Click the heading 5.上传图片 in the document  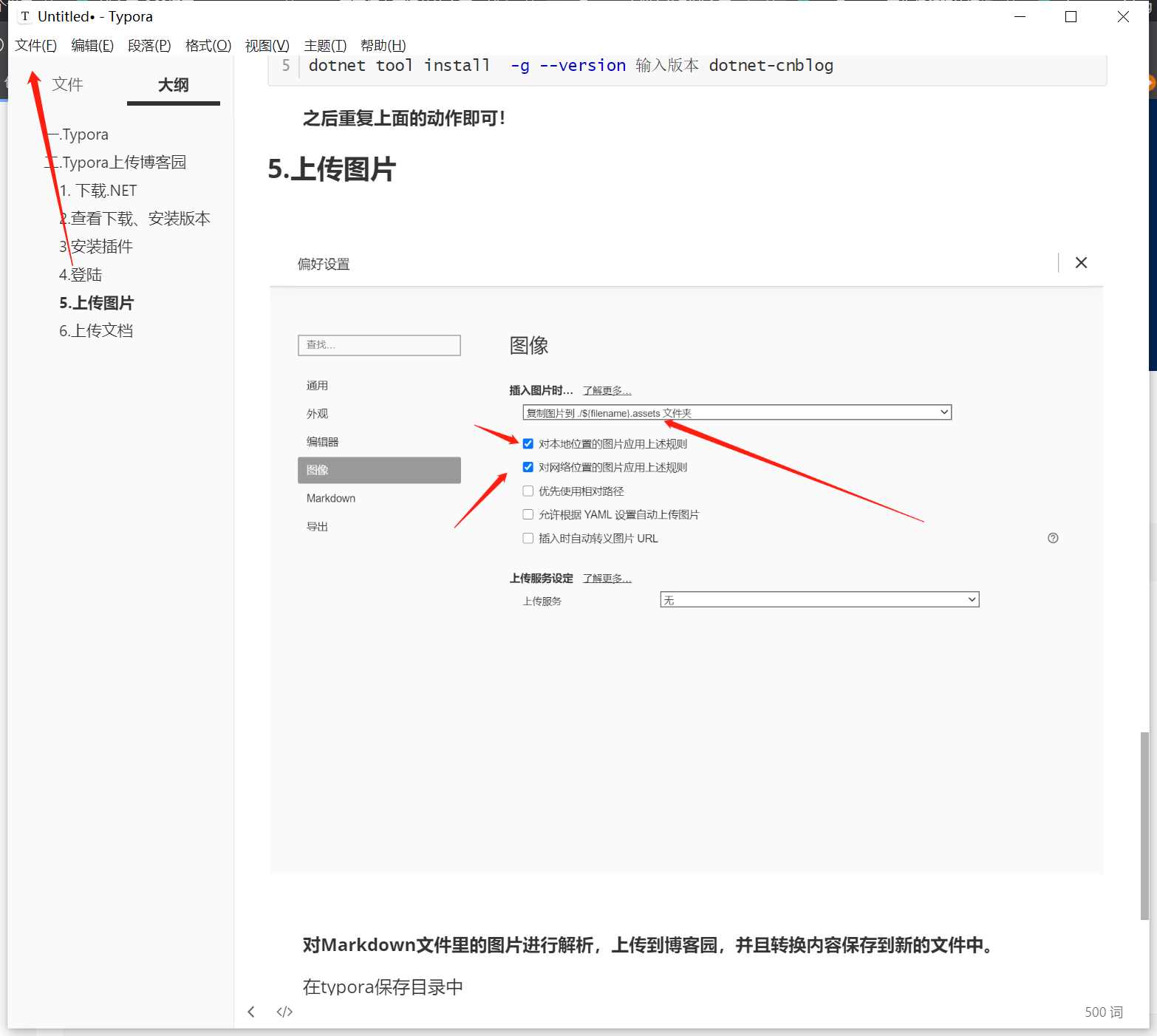click(x=332, y=169)
